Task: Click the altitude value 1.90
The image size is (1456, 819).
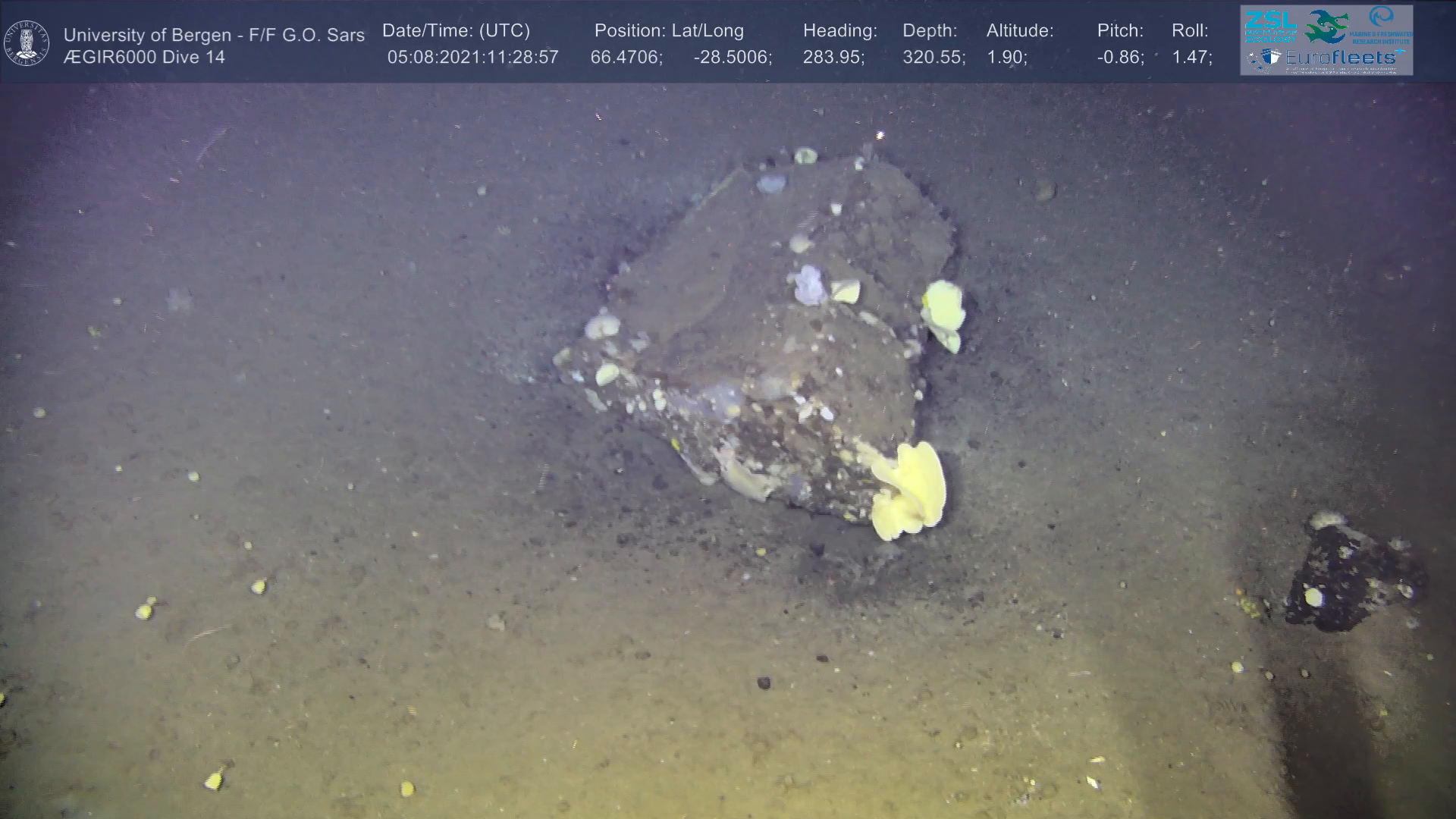Action: (x=1006, y=58)
